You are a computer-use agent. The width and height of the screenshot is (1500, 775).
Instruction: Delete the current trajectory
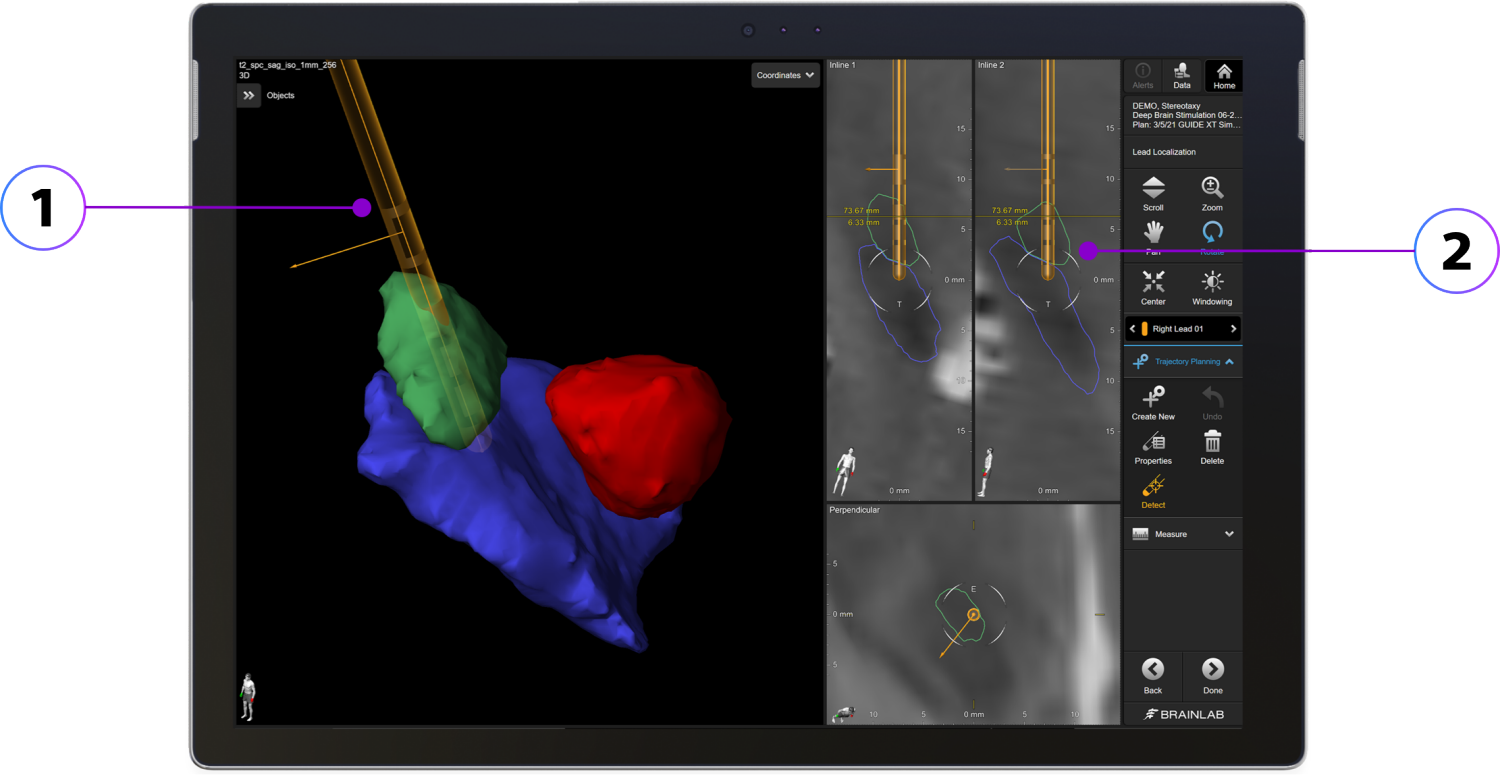pos(1212,448)
